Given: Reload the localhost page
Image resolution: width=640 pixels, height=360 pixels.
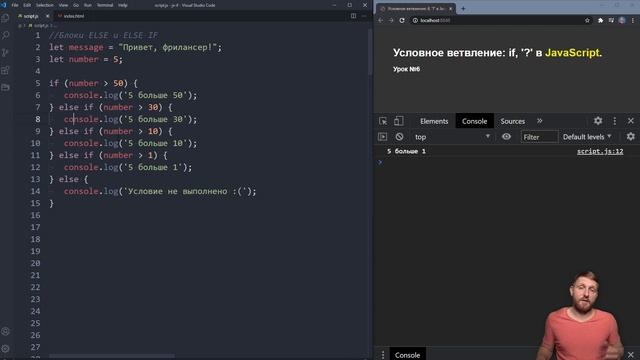Looking at the screenshot, I should [402, 20].
